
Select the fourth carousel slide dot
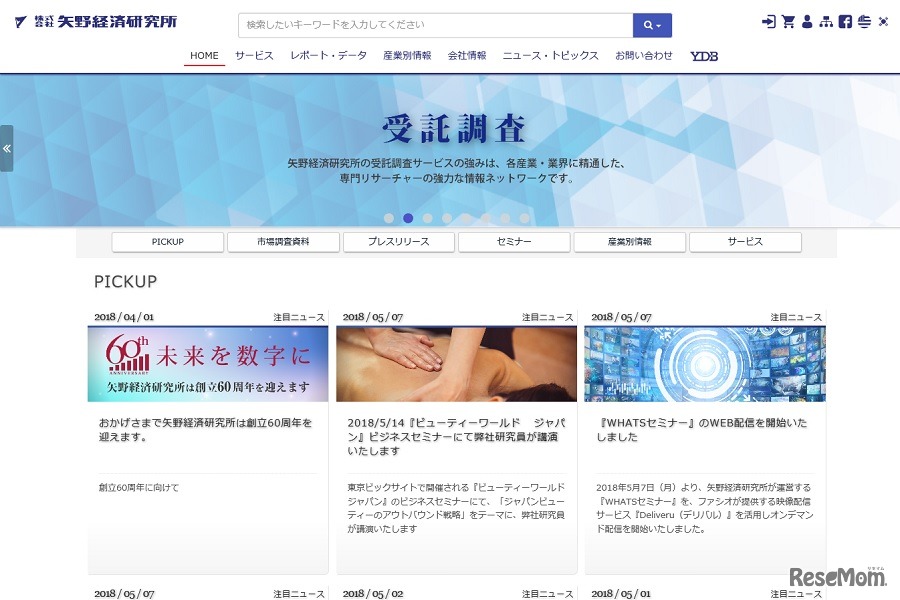(x=447, y=218)
